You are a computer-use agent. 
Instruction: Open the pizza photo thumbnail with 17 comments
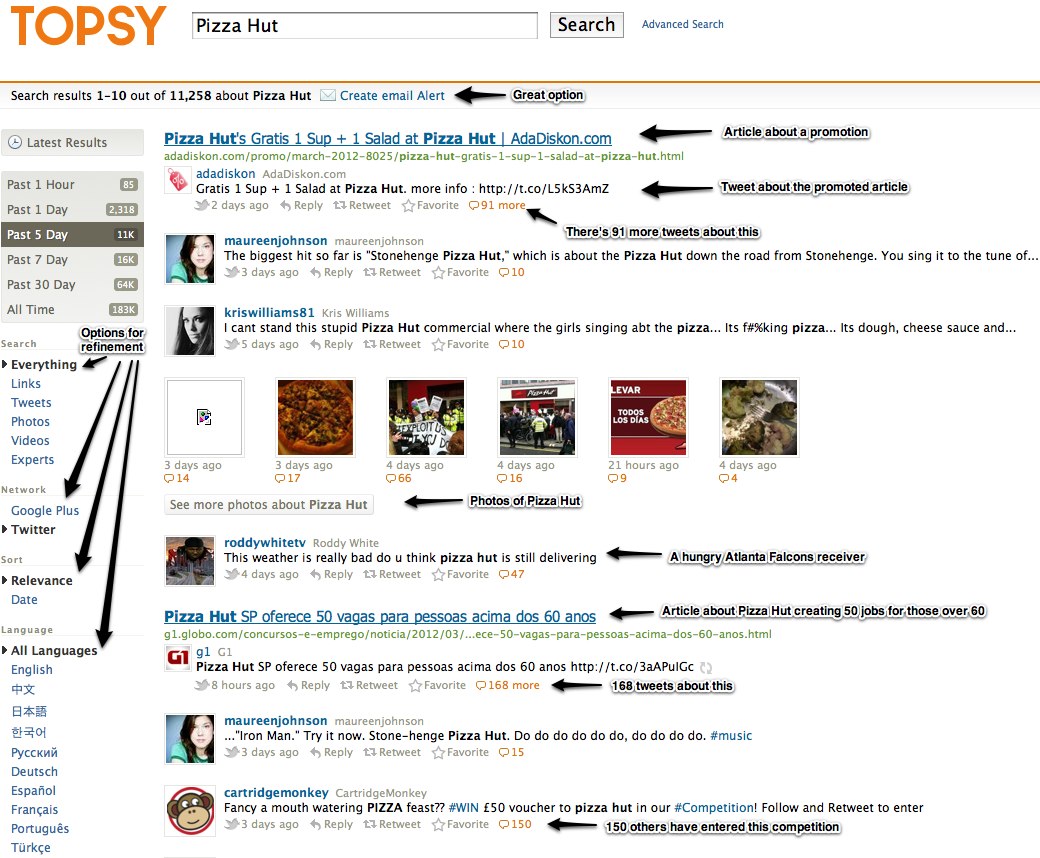[x=315, y=417]
